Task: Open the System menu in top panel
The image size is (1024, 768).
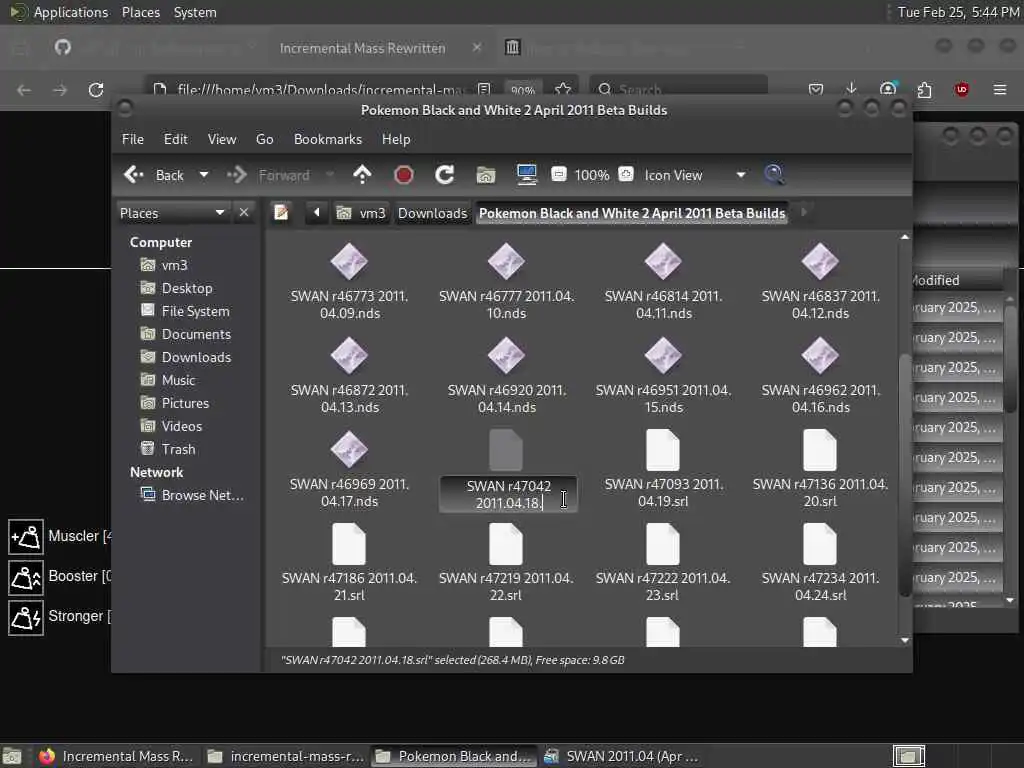Action: [x=195, y=12]
